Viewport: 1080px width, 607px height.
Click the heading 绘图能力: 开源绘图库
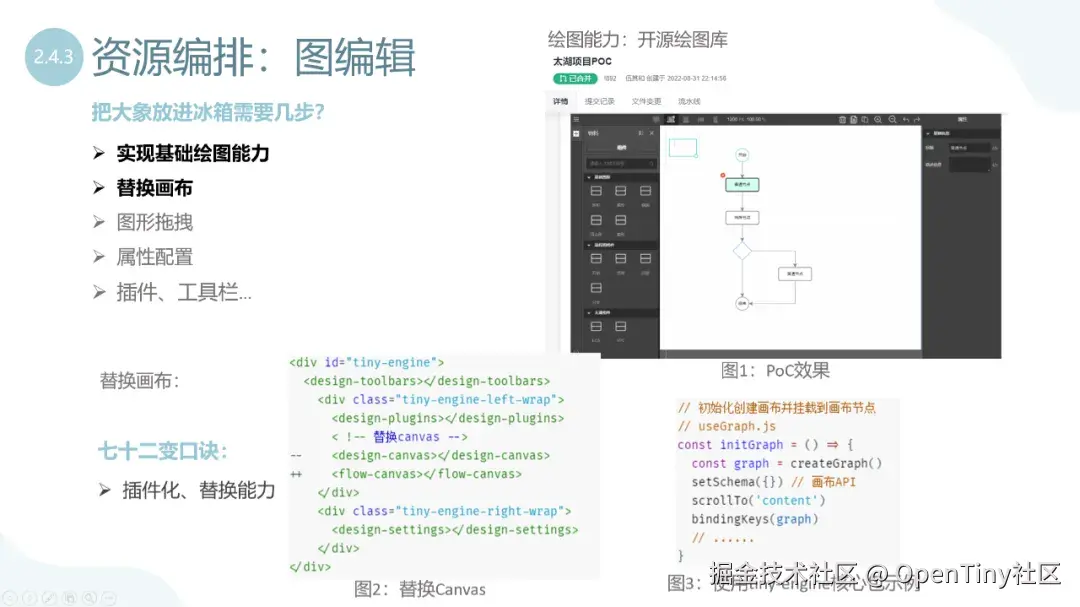[638, 39]
